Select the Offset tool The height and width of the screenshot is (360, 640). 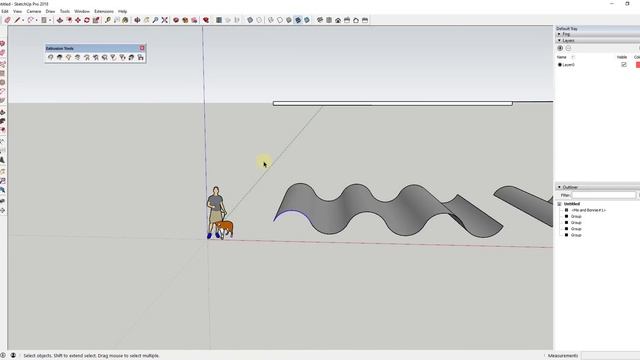pyautogui.click(x=69, y=20)
